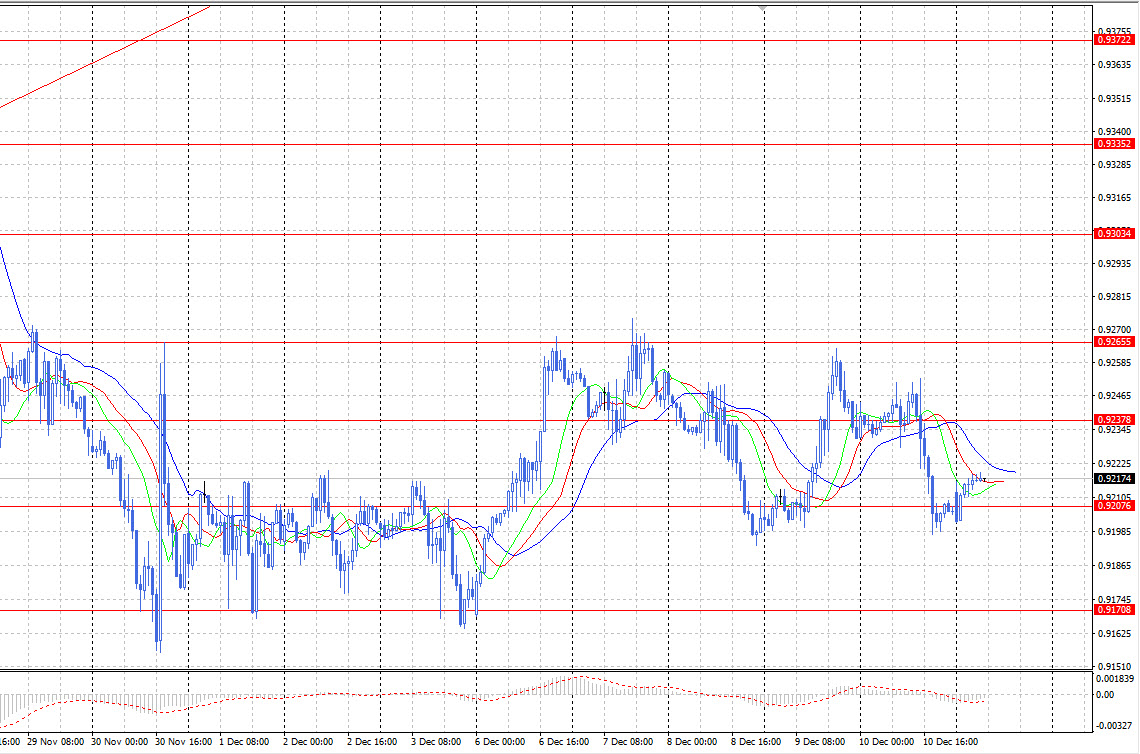1140x754 pixels.
Task: Click the 8 Dec 00:00 time label
Action: (x=692, y=742)
